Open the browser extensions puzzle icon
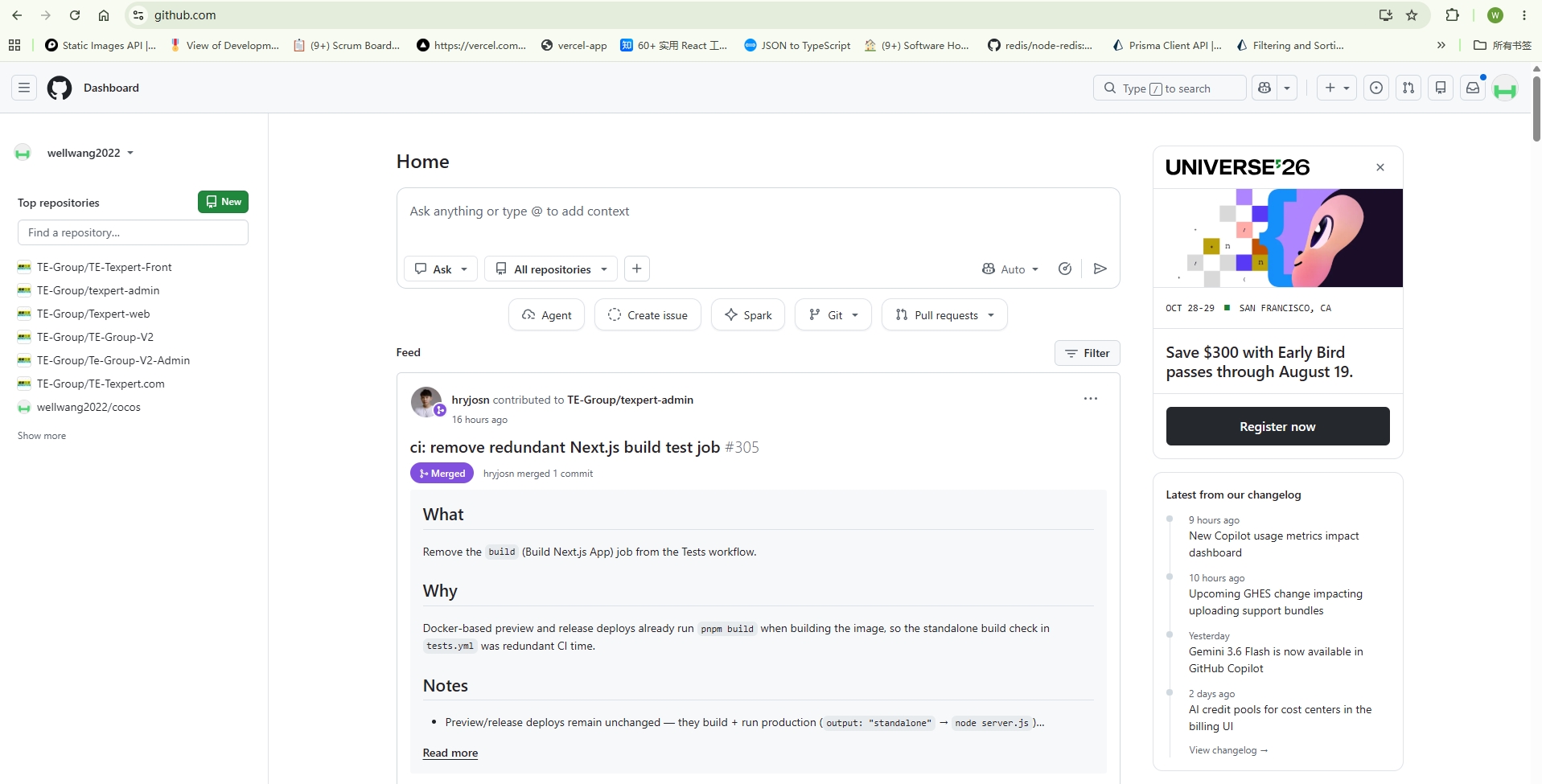 1452,15
